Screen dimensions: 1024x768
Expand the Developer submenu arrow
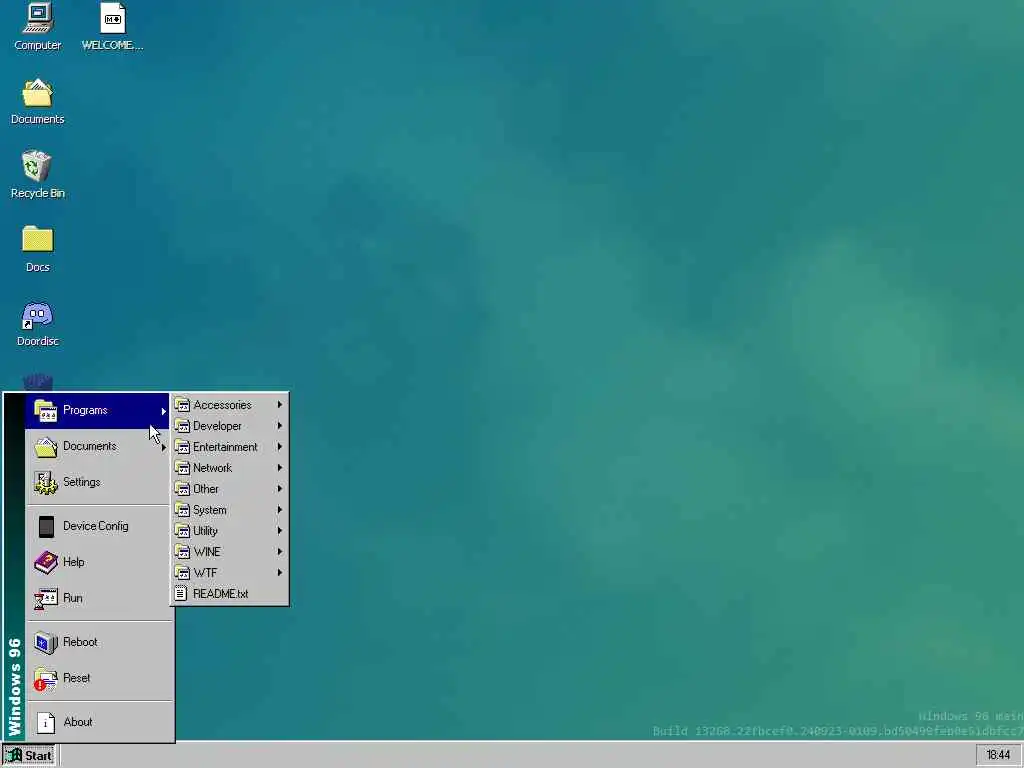[x=280, y=426]
